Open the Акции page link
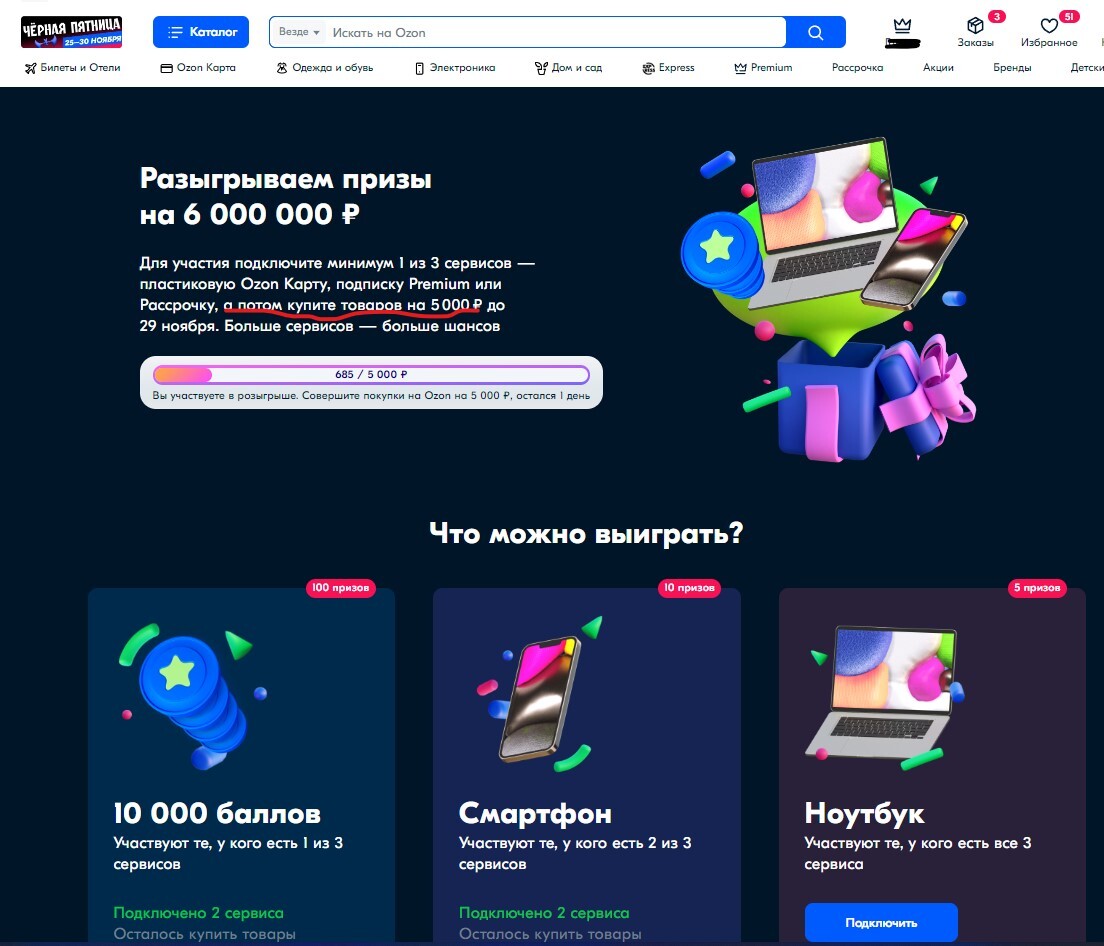The height and width of the screenshot is (946, 1104). [938, 68]
